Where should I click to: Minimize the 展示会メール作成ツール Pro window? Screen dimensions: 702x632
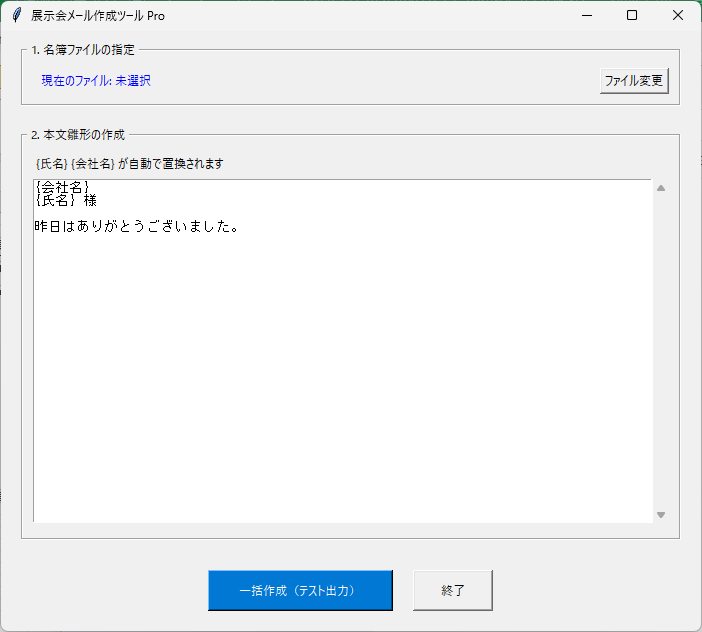pos(585,15)
